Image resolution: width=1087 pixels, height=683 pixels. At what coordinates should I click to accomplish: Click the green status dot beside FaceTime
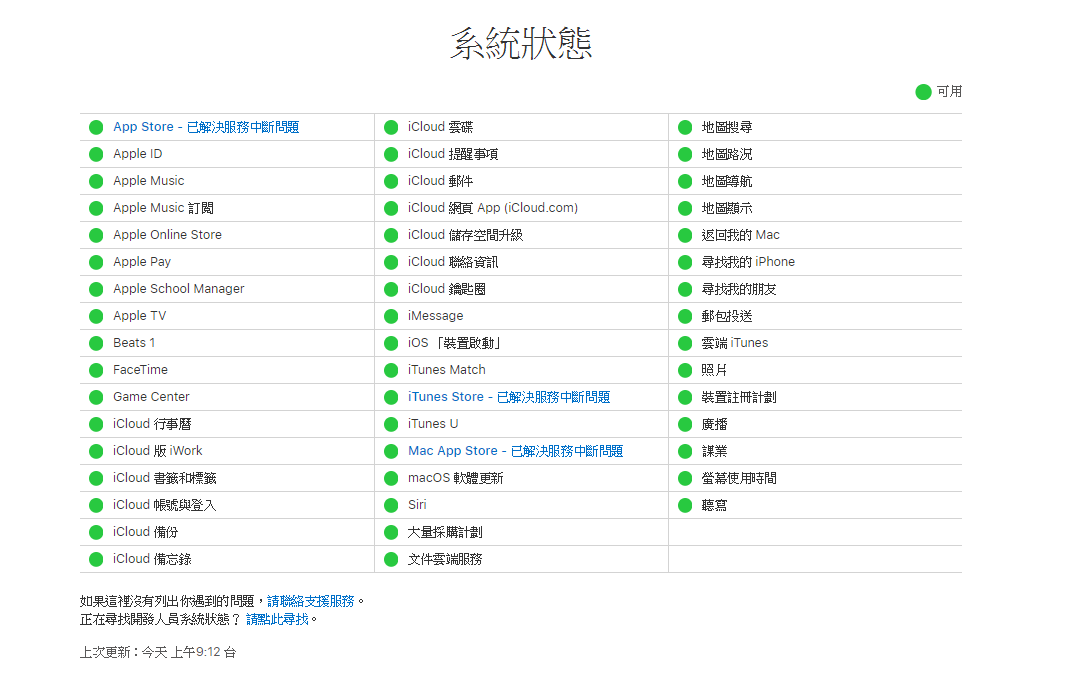[x=96, y=370]
